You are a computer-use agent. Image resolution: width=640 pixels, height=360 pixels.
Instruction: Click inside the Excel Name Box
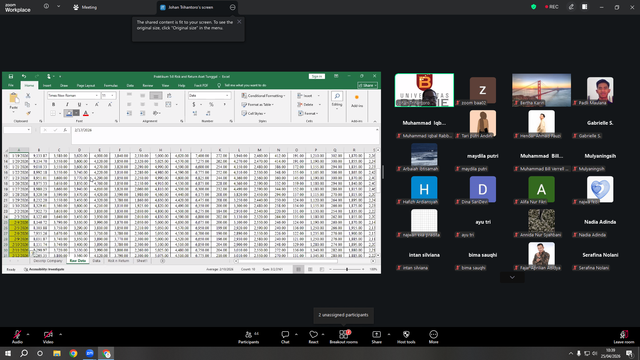pyautogui.click(x=17, y=130)
